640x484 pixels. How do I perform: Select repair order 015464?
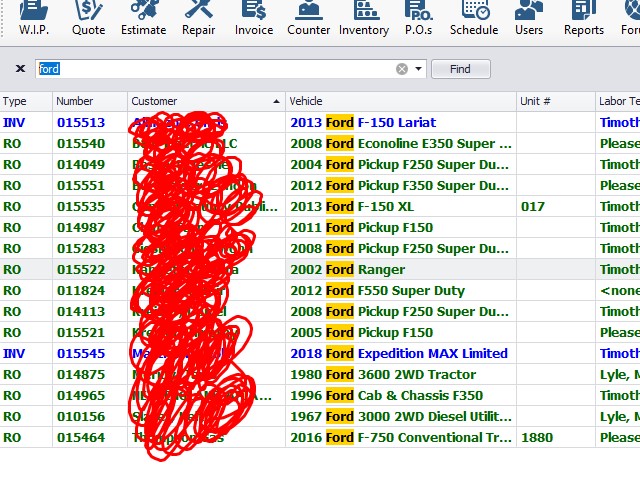tap(81, 437)
